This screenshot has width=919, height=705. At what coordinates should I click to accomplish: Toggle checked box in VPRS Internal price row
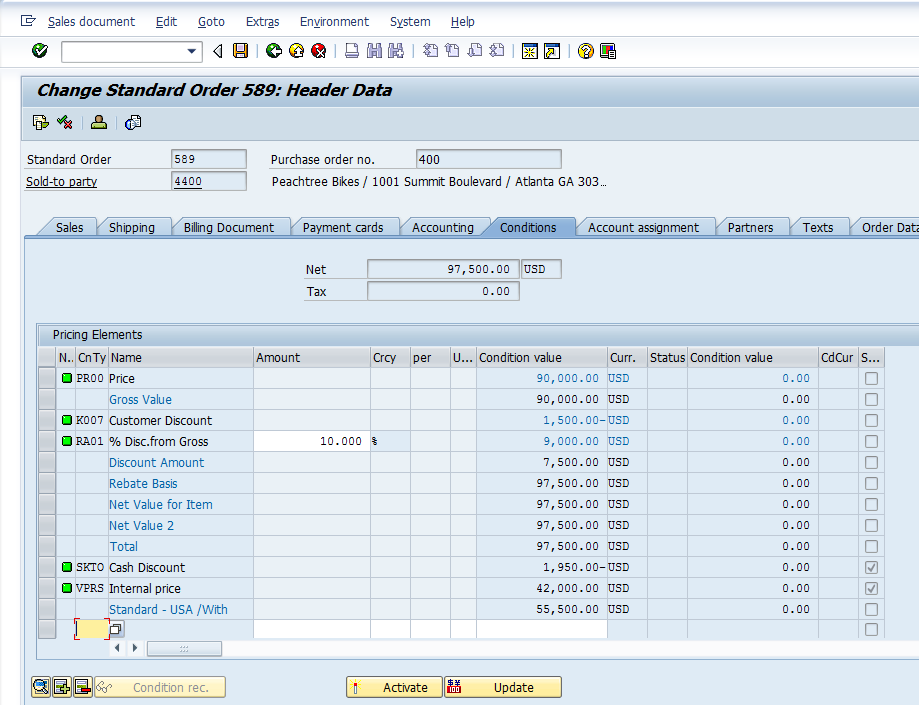point(872,588)
